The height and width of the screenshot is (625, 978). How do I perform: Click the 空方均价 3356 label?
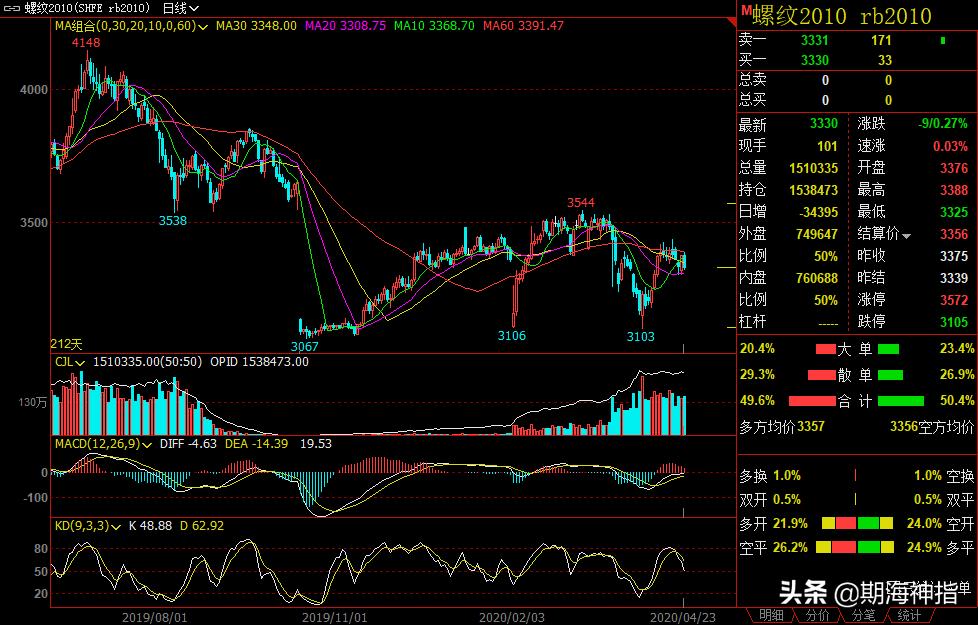coord(931,427)
